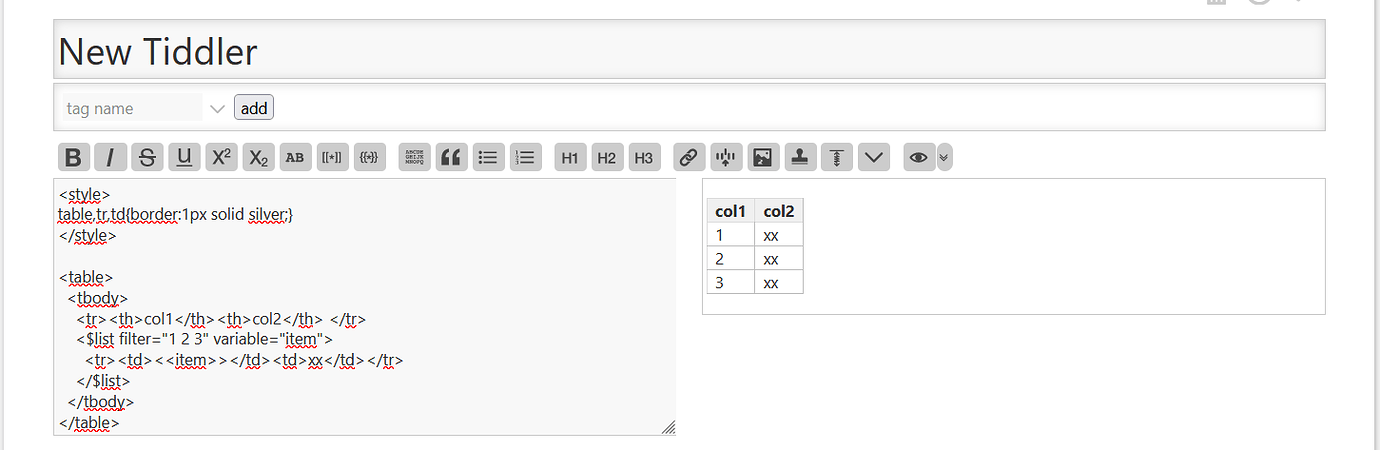Insert a block quote
The height and width of the screenshot is (450, 1380).
point(452,157)
